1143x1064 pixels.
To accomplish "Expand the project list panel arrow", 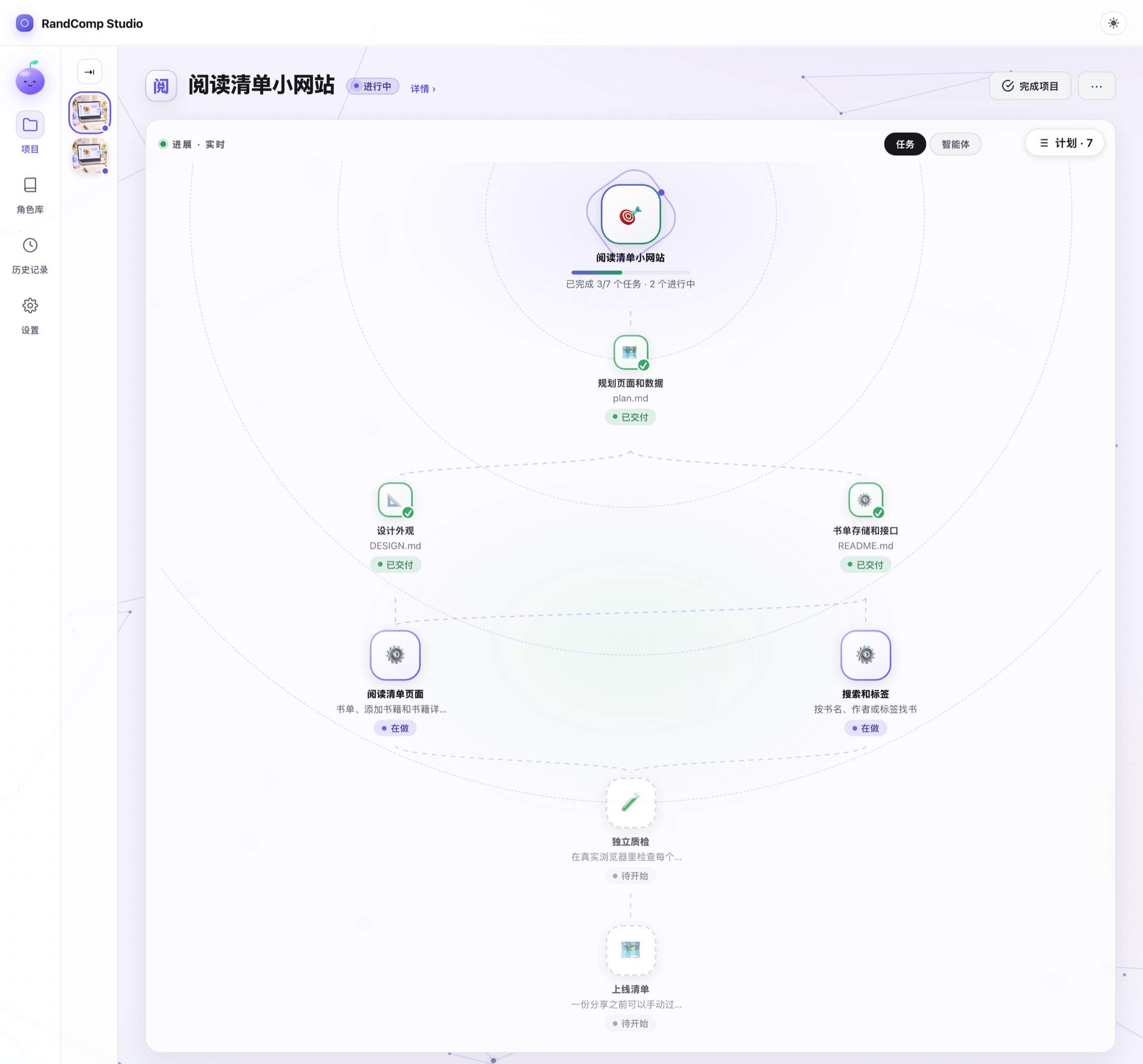I will [x=89, y=72].
